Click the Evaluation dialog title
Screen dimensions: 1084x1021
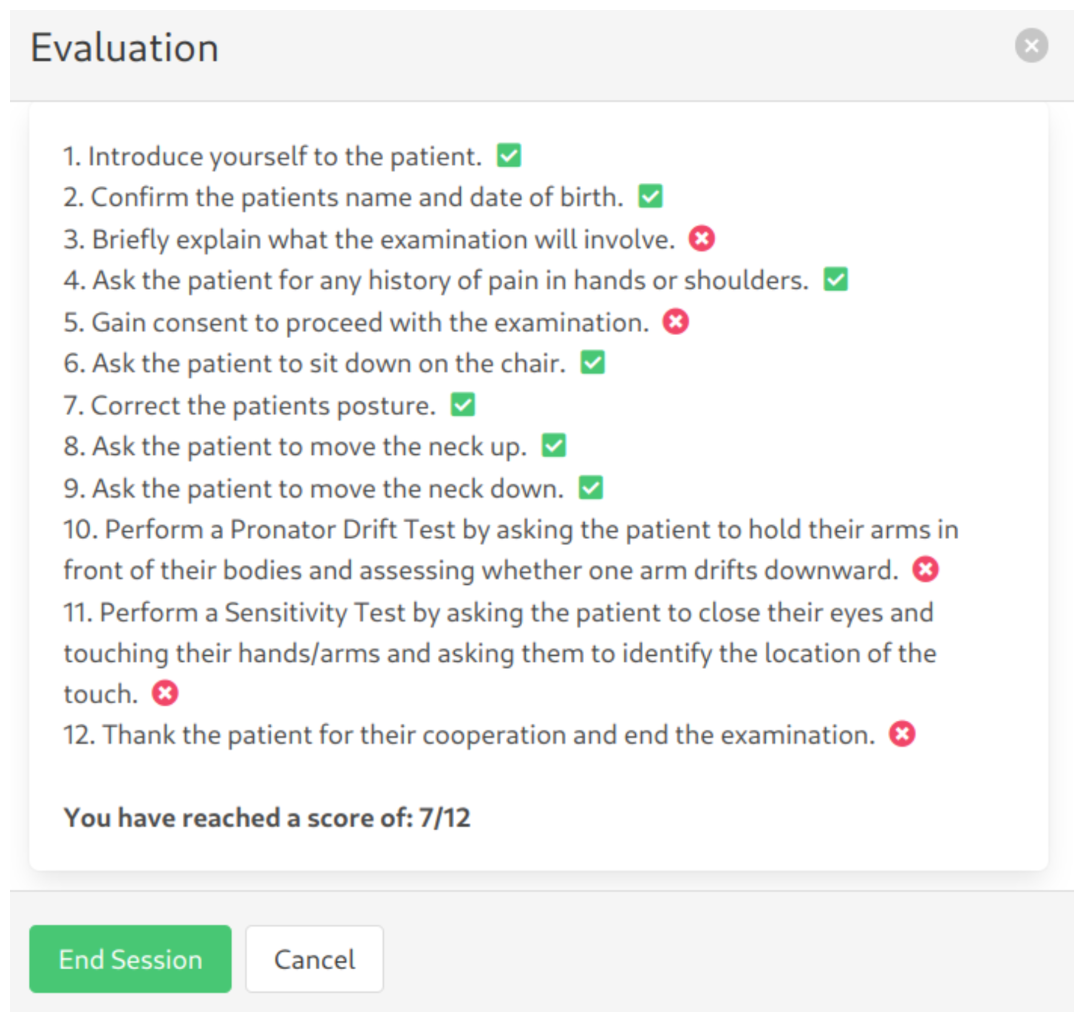pos(124,48)
